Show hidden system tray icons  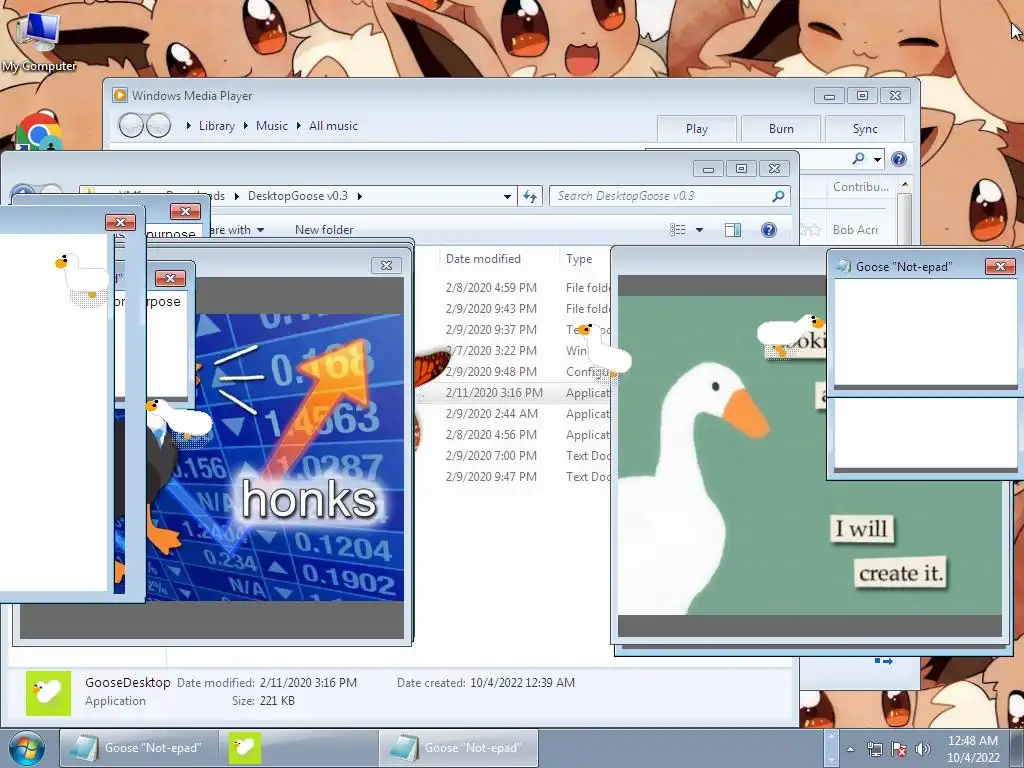[x=850, y=750]
